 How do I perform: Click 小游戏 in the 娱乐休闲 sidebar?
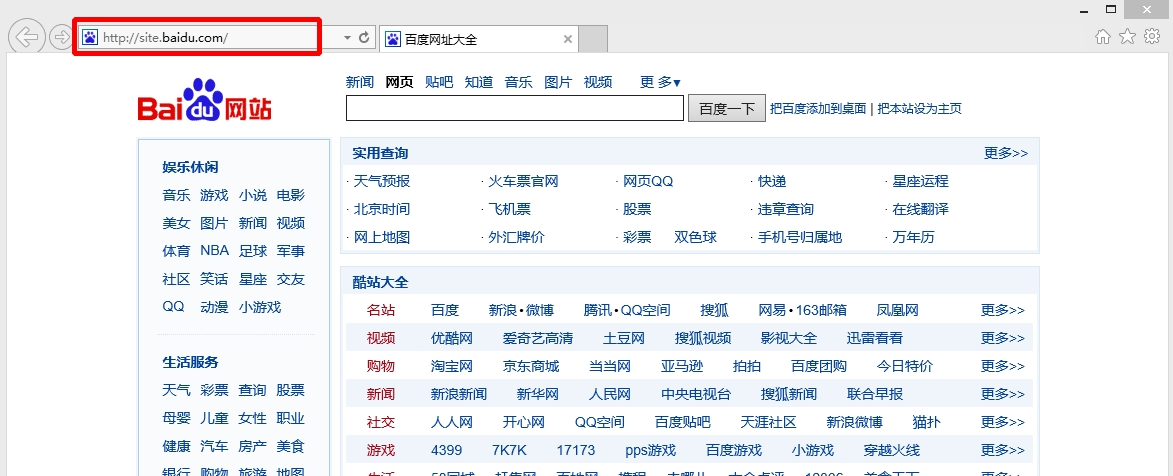(x=260, y=307)
